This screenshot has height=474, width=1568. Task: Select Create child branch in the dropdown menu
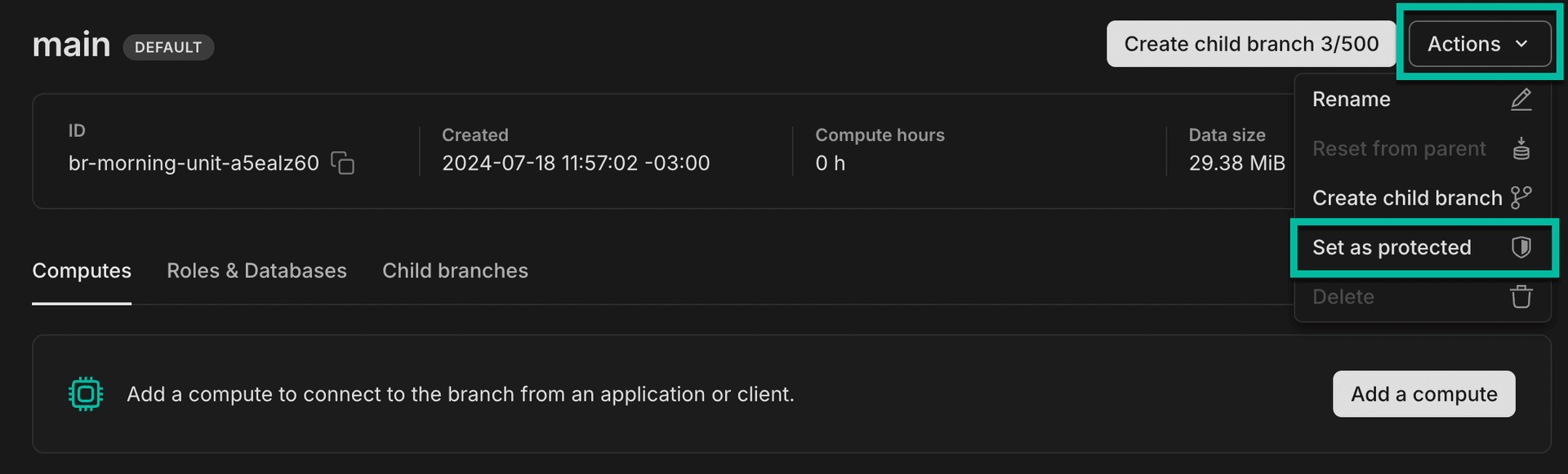[1406, 197]
